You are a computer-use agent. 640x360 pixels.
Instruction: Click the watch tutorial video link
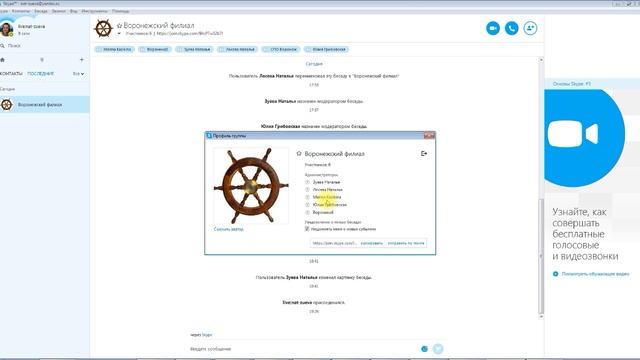point(596,274)
